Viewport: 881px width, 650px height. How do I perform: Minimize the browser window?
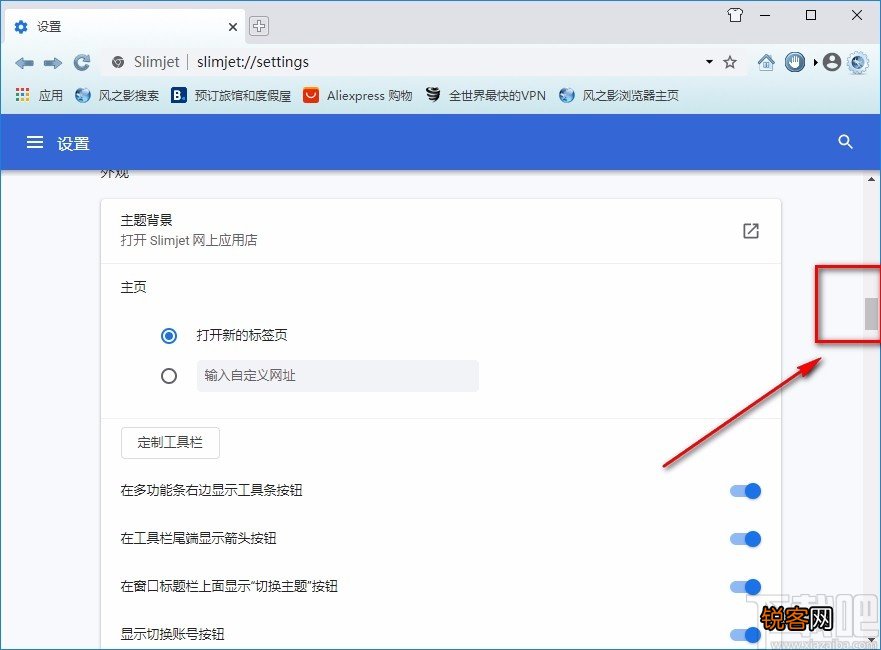(765, 15)
